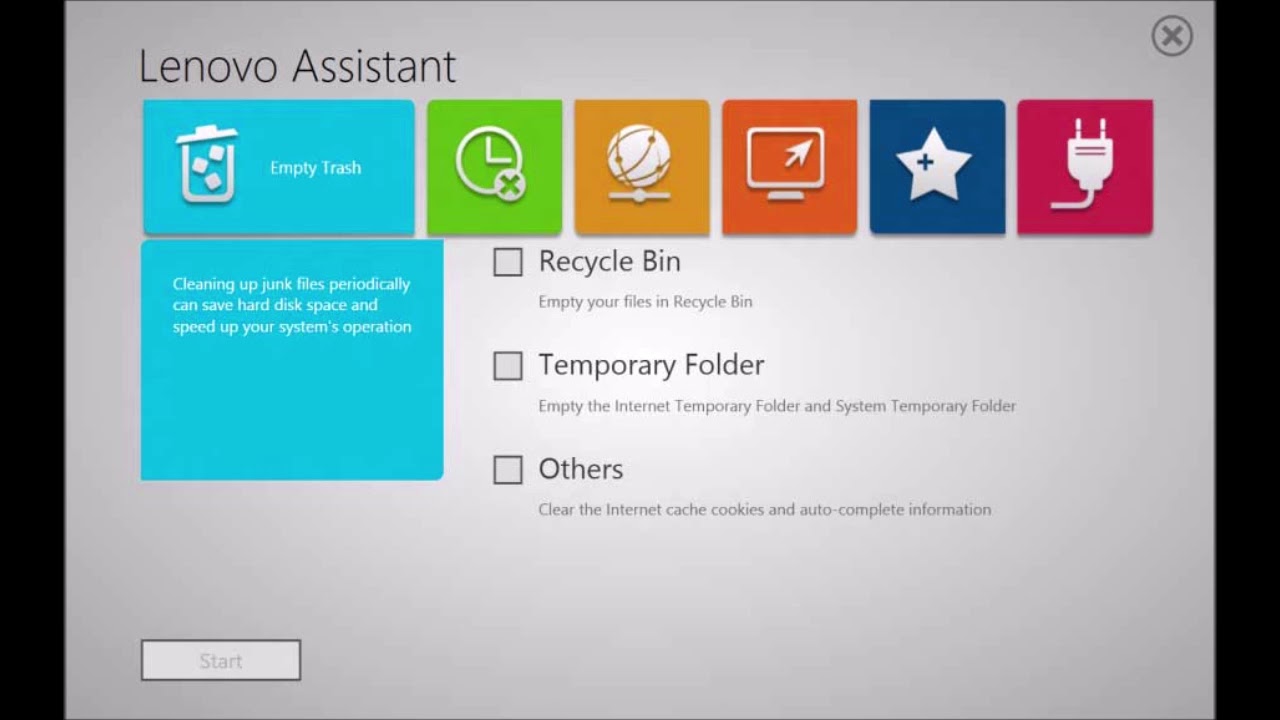Click the Others label
This screenshot has width=1280, height=720.
pos(581,469)
